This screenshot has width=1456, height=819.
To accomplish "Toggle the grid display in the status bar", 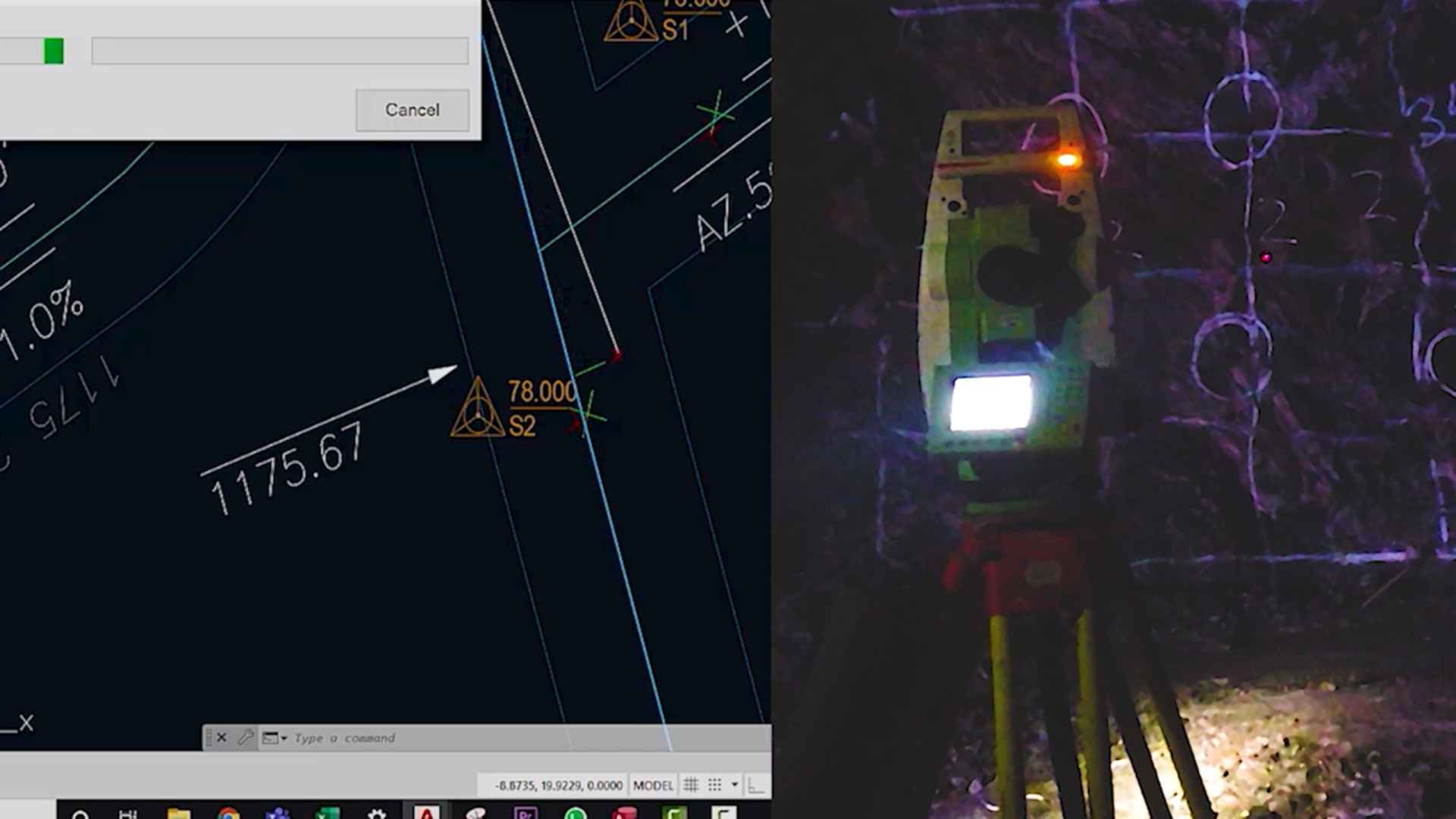I will pos(692,784).
